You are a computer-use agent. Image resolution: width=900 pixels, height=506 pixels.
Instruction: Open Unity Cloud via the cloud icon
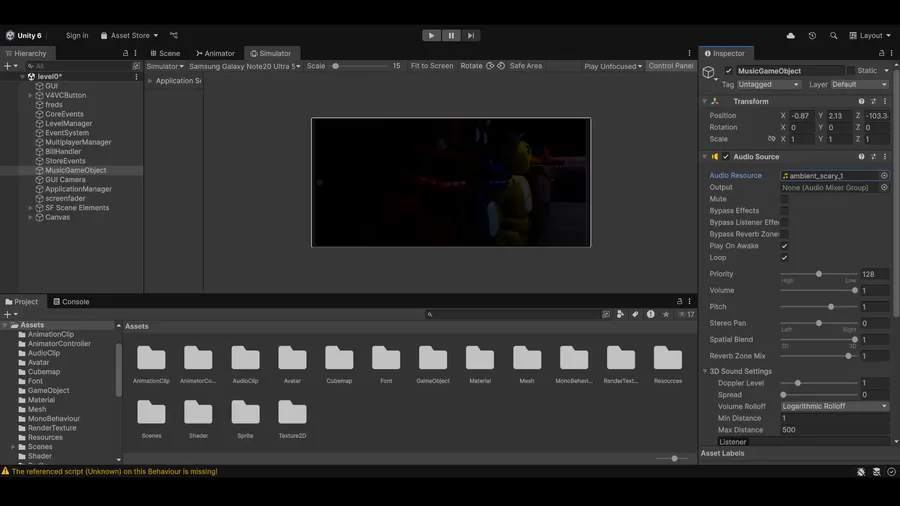(790, 36)
